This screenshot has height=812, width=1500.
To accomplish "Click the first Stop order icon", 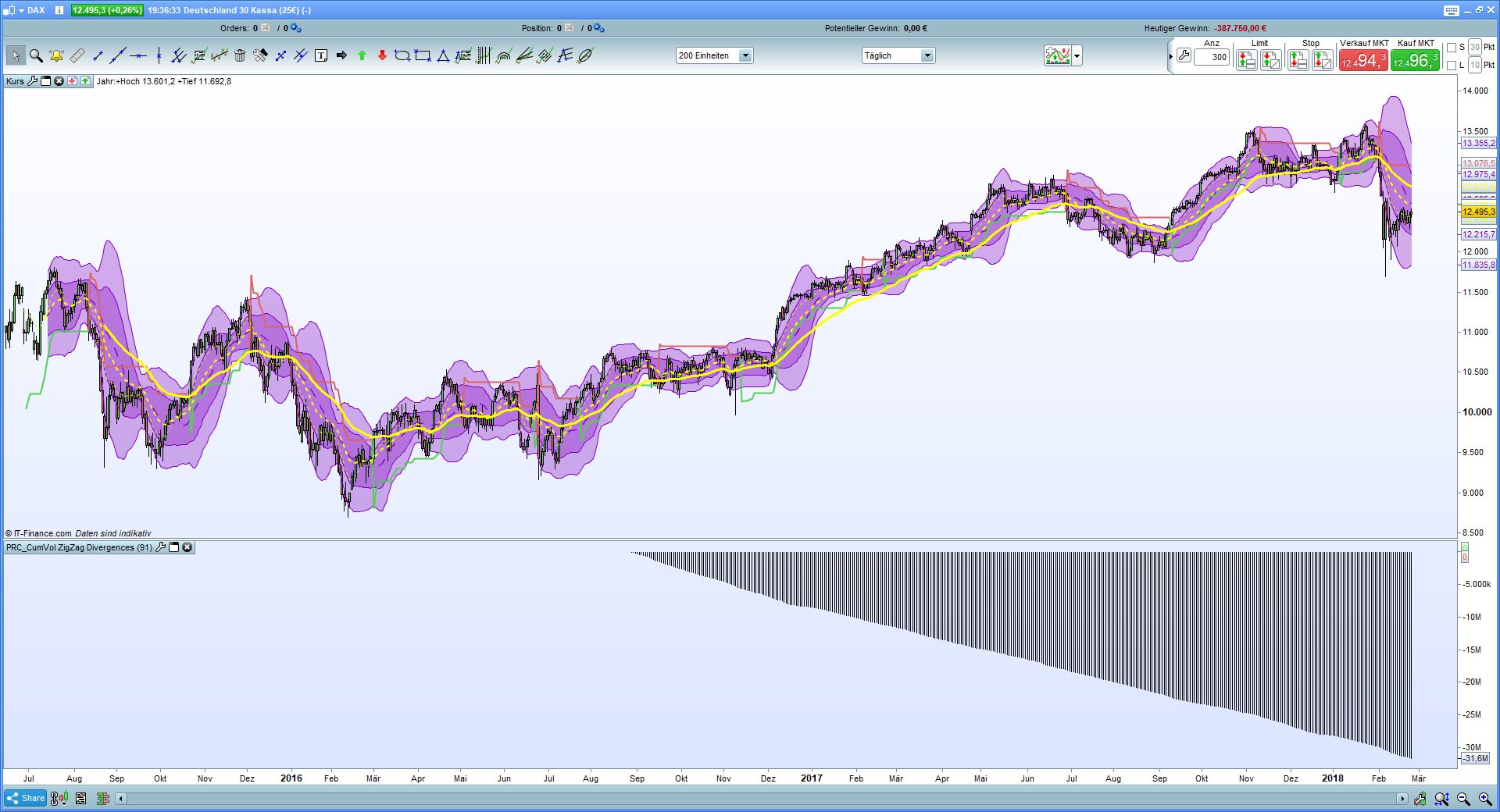I will coord(1298,60).
